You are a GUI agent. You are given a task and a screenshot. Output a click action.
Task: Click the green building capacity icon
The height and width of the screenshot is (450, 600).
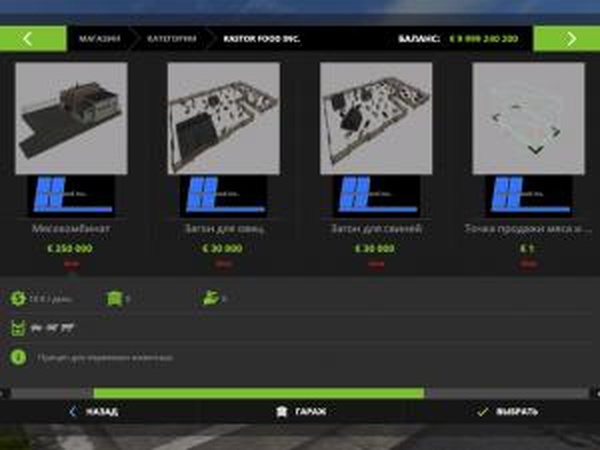click(x=114, y=298)
